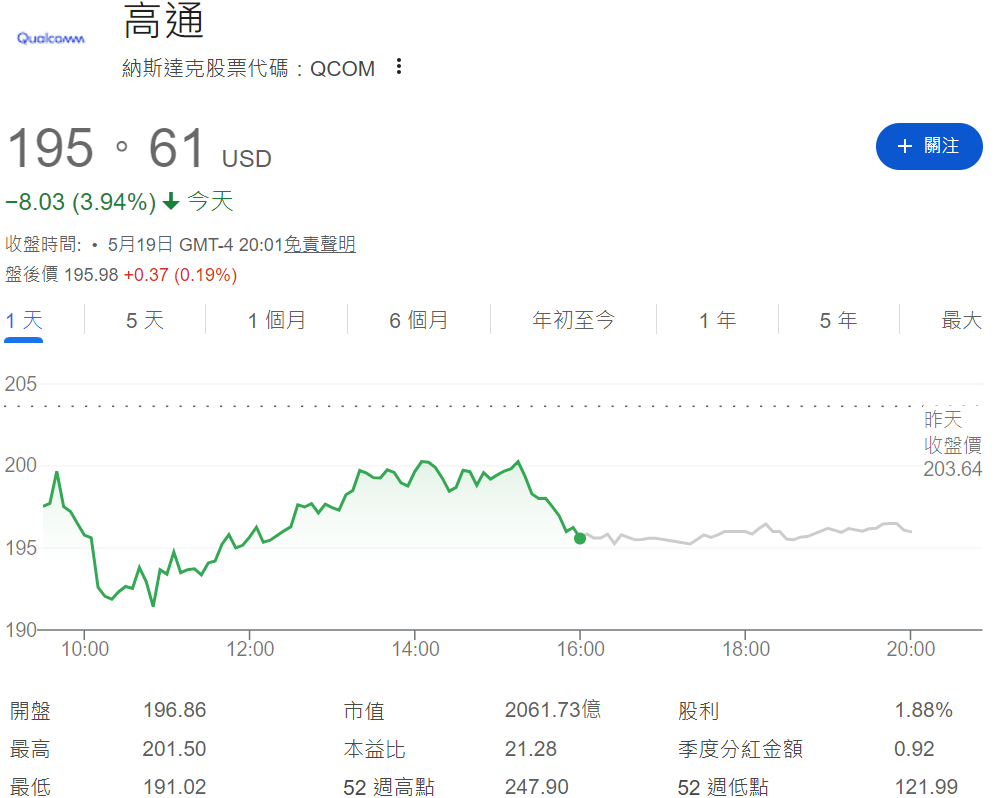Click the 高通 company title
The width and height of the screenshot is (1004, 798).
[164, 20]
